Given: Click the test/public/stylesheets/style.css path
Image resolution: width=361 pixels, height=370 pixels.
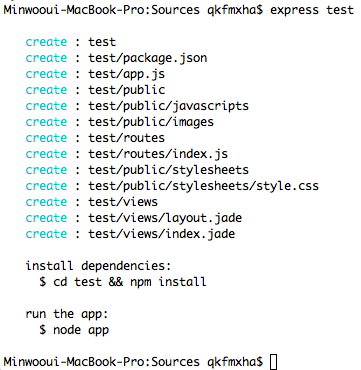Looking at the screenshot, I should click(x=203, y=186).
